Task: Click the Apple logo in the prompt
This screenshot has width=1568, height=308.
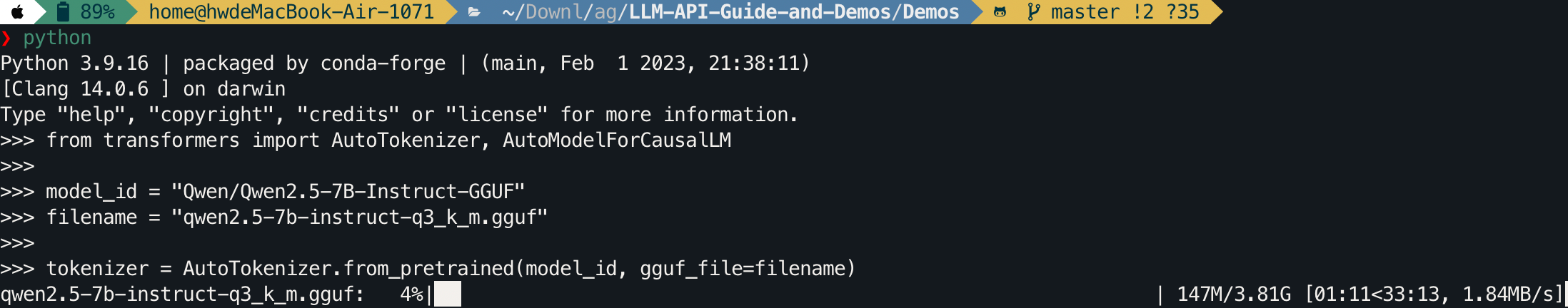Action: tap(17, 11)
